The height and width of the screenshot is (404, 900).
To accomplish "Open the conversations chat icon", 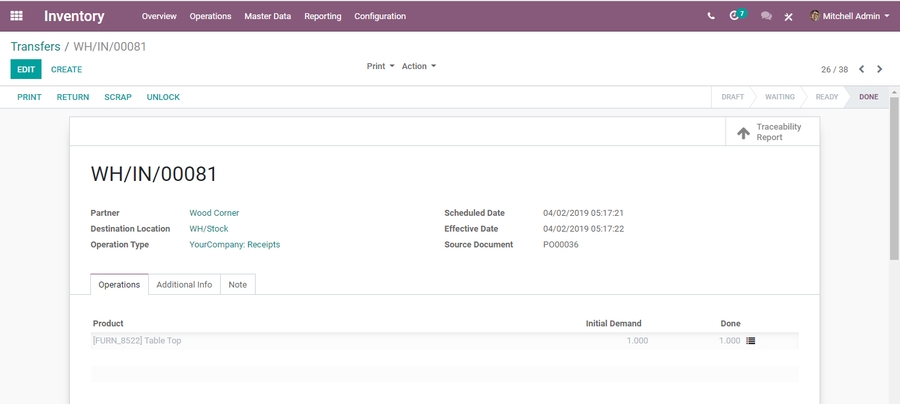I will 766,16.
